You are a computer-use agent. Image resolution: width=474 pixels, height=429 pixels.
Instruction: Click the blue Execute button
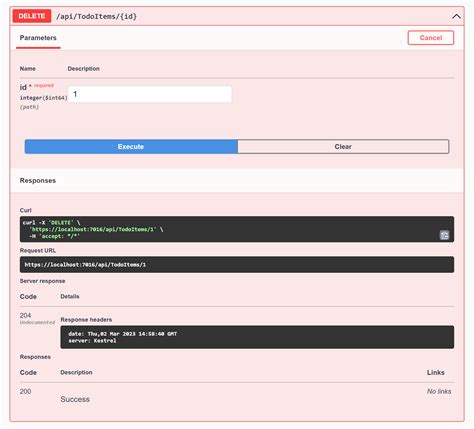point(131,147)
